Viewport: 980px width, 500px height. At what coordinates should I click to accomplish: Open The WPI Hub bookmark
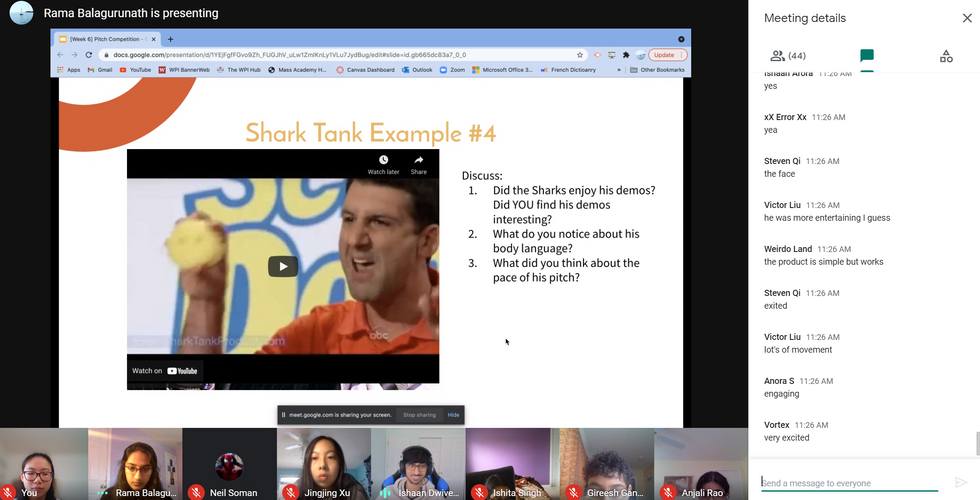click(x=239, y=70)
